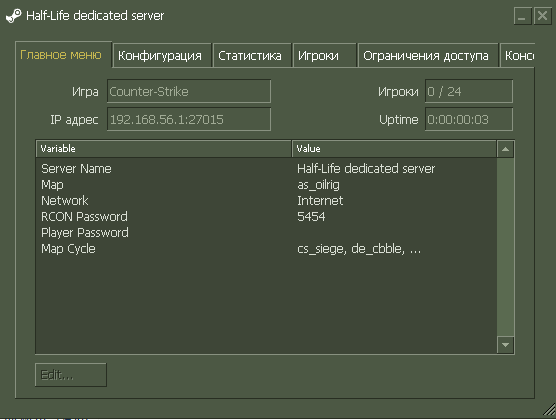The width and height of the screenshot is (556, 420).
Task: Click the scroll down arrow of variable list
Action: [x=505, y=345]
